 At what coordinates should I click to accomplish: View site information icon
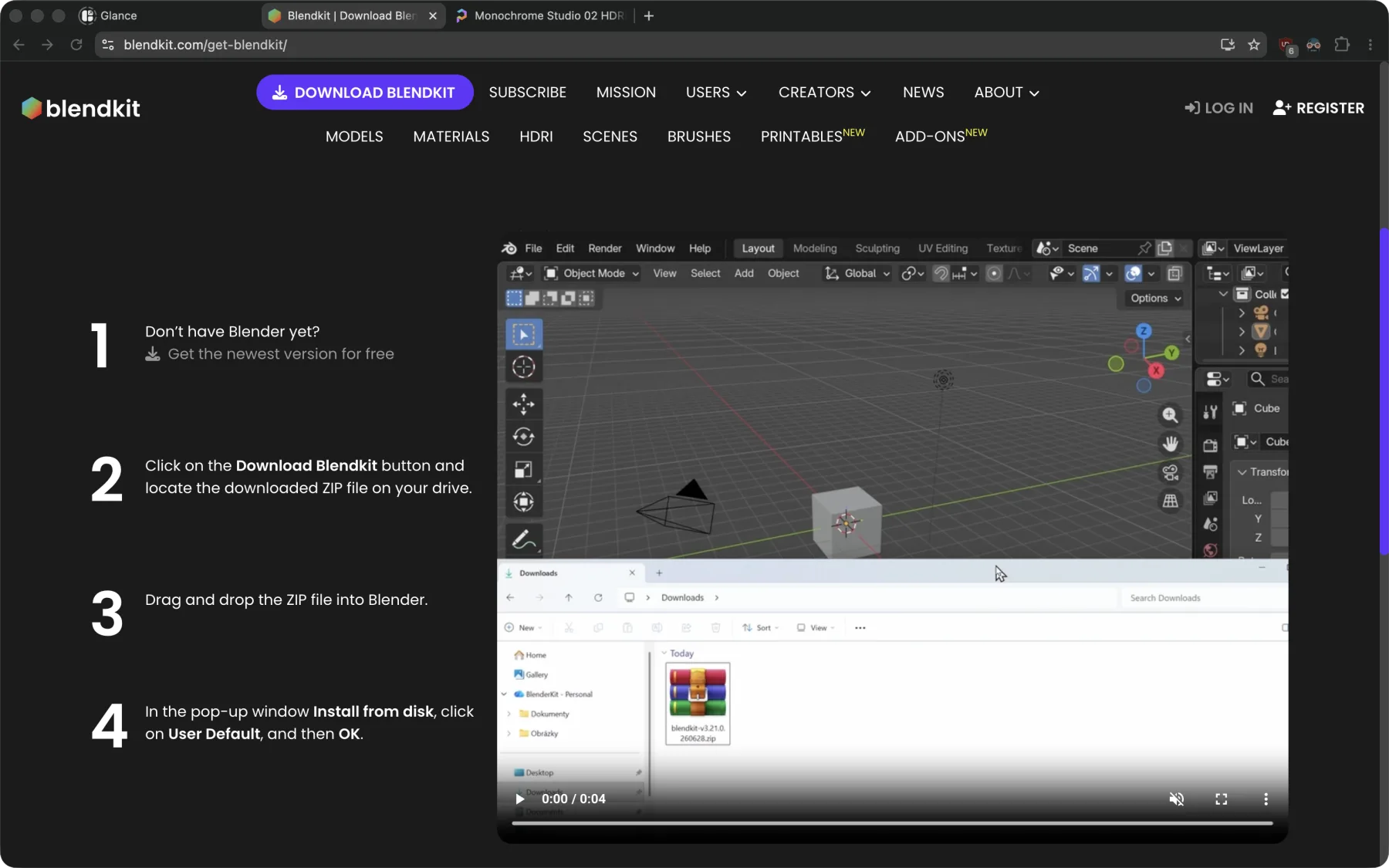coord(108,45)
